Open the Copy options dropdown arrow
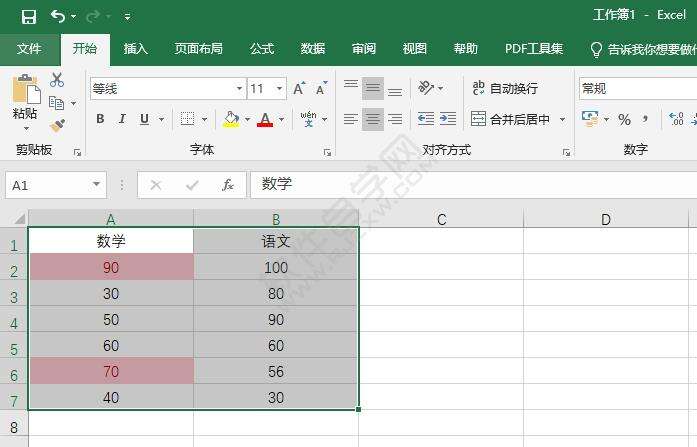This screenshot has height=447, width=697. click(x=73, y=104)
